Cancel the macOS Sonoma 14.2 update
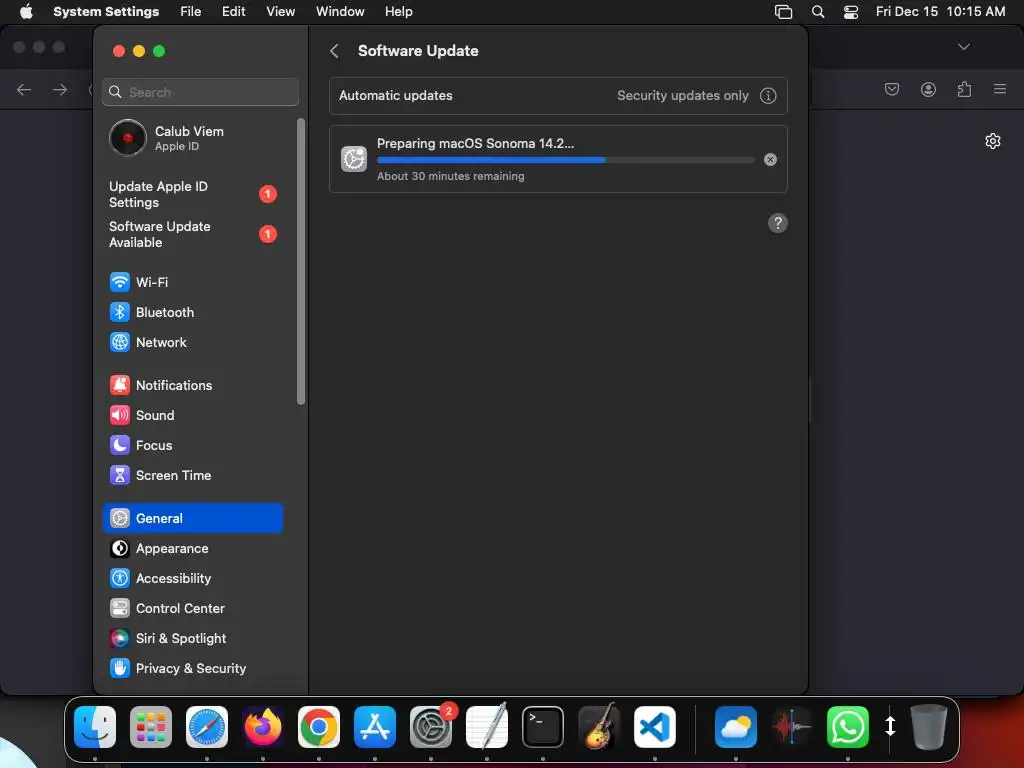The height and width of the screenshot is (768, 1024). (771, 159)
